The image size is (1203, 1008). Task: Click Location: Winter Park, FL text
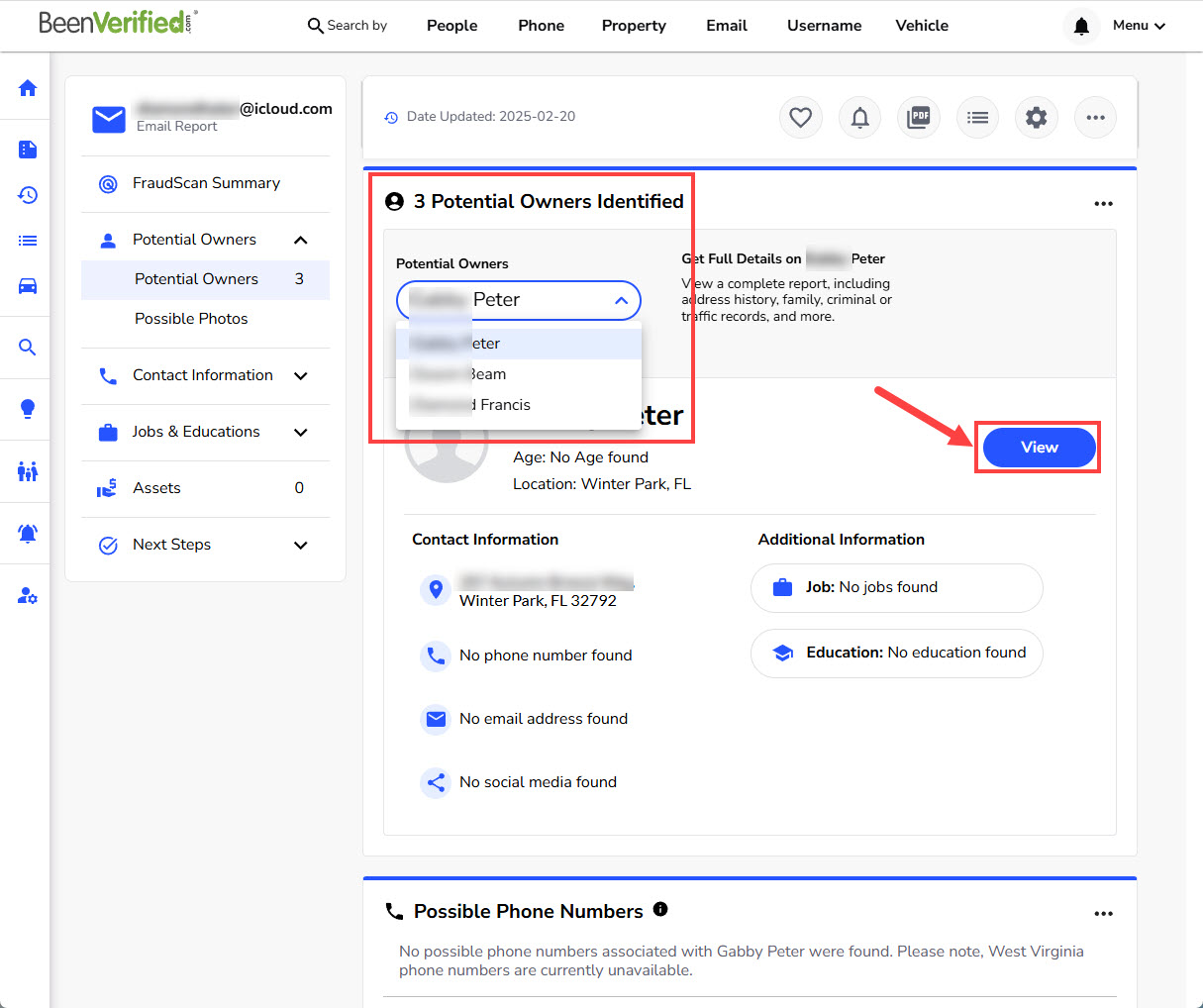tap(602, 484)
